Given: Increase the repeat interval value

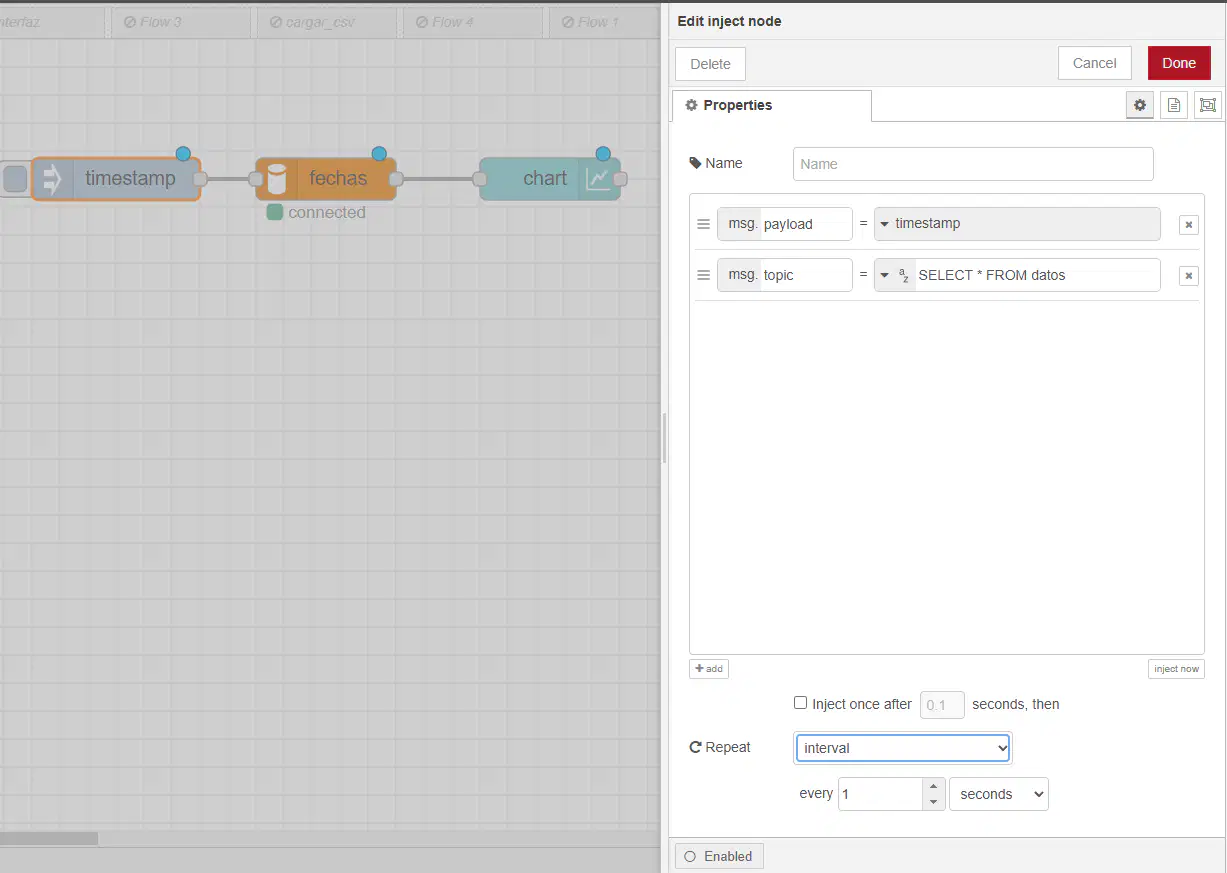Looking at the screenshot, I should [x=934, y=787].
